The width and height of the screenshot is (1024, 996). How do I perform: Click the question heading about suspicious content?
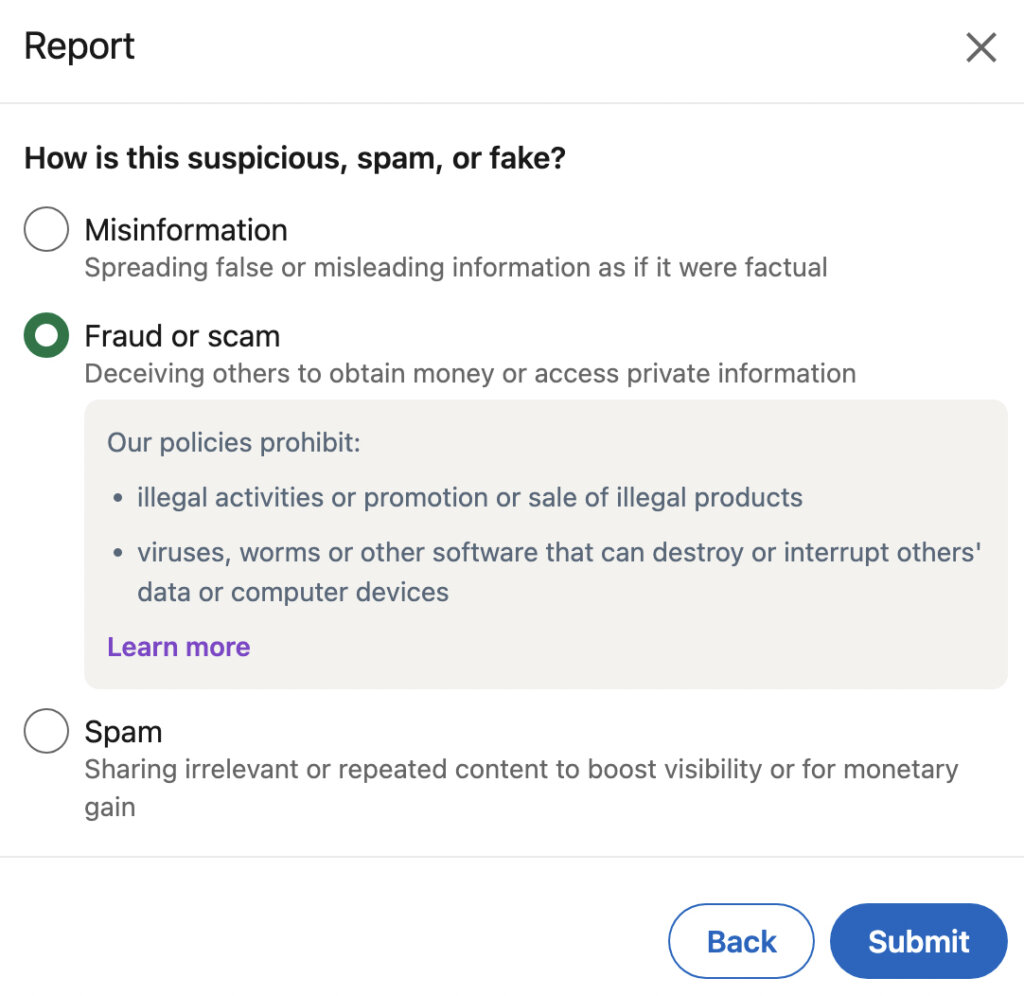293,157
